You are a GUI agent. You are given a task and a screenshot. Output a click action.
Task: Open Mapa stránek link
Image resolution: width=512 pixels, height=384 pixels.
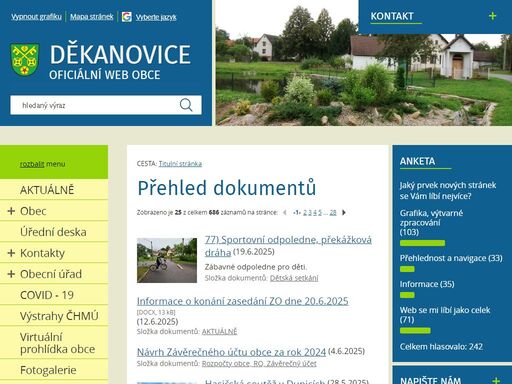92,17
